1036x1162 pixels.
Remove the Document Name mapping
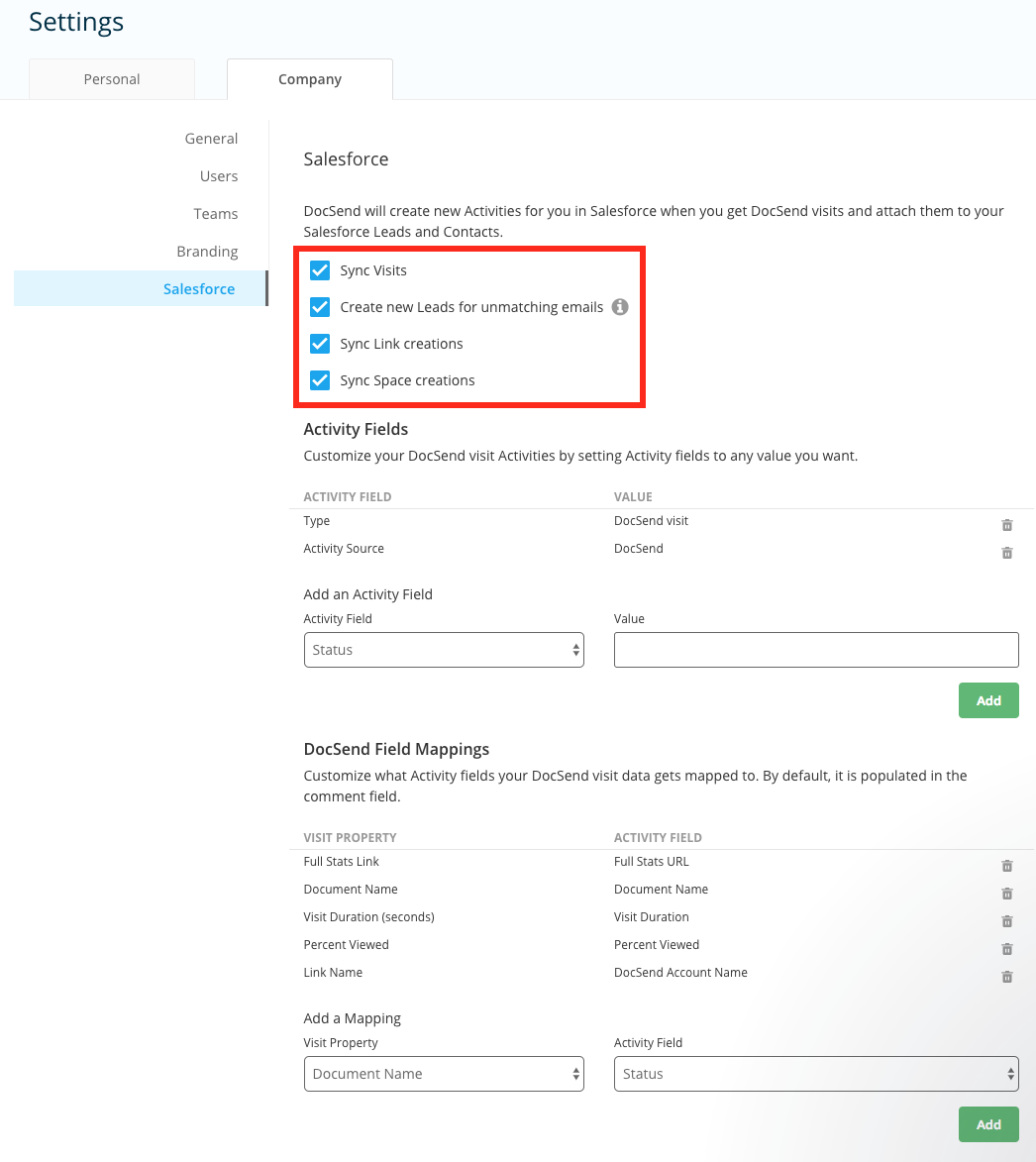coord(1007,894)
